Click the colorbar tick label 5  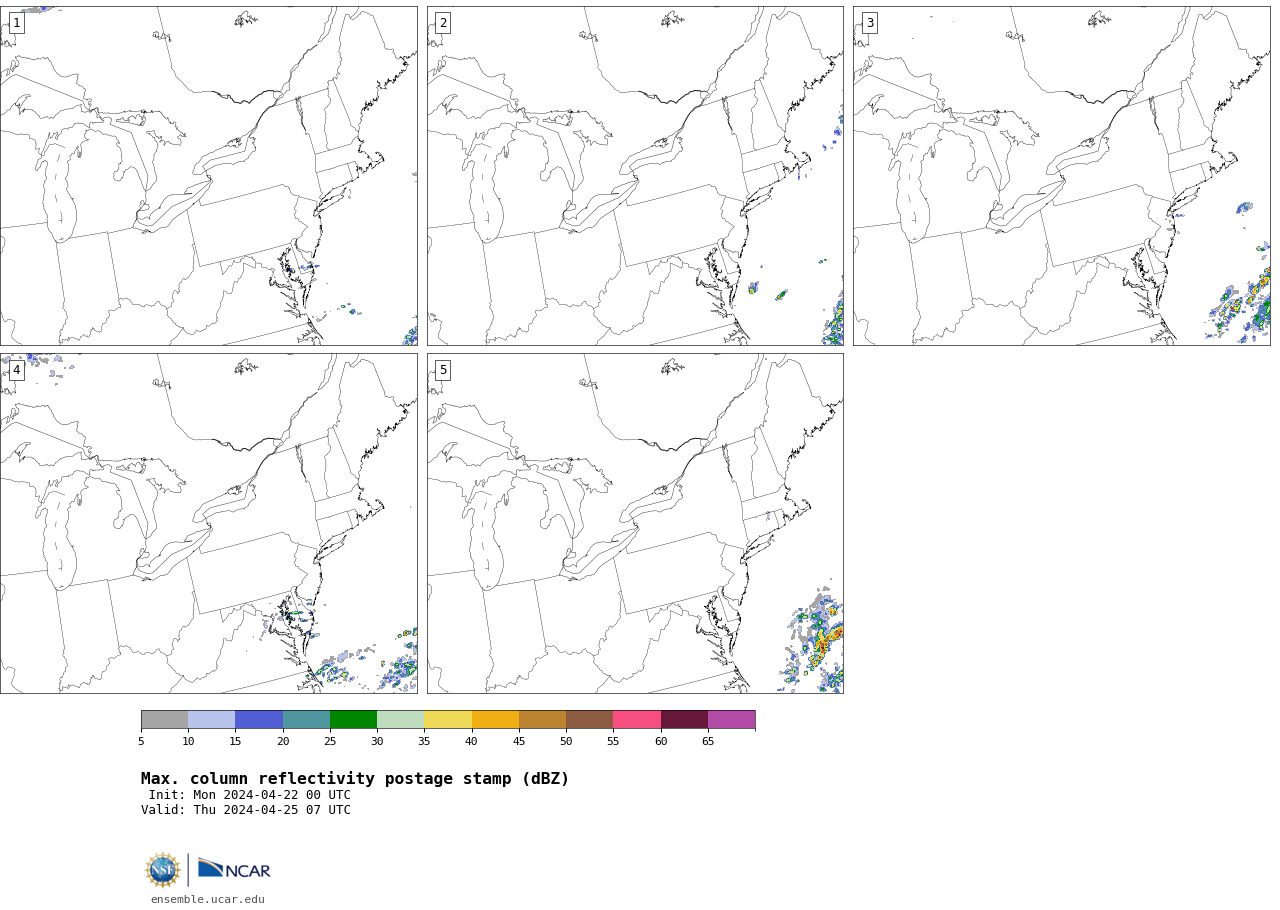[141, 741]
